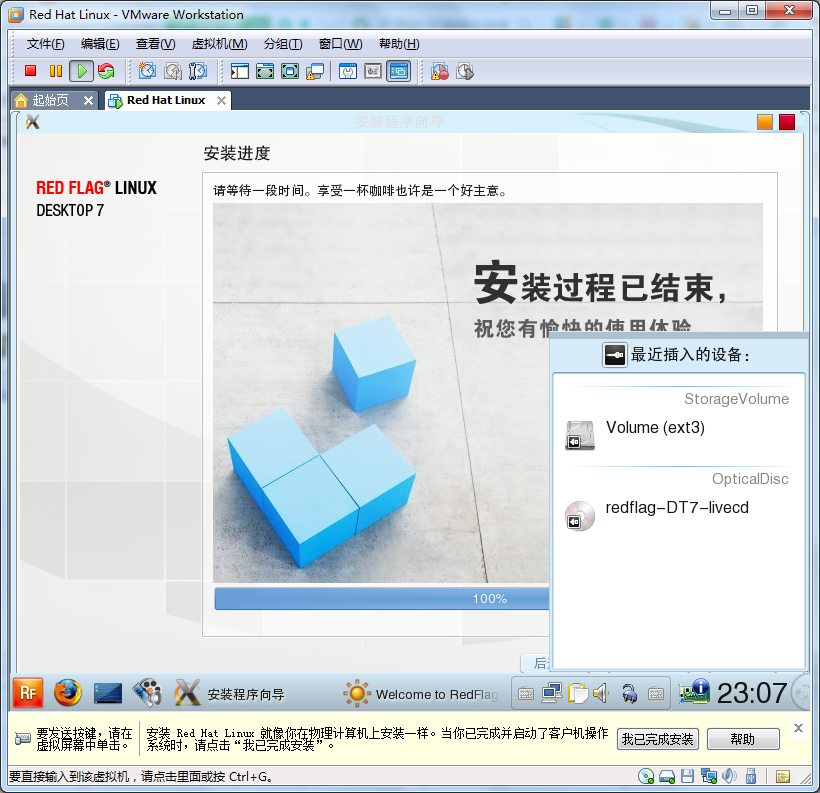Click the volume speaker icon in the guest tray
Screen dimensions: 820x793
601,694
